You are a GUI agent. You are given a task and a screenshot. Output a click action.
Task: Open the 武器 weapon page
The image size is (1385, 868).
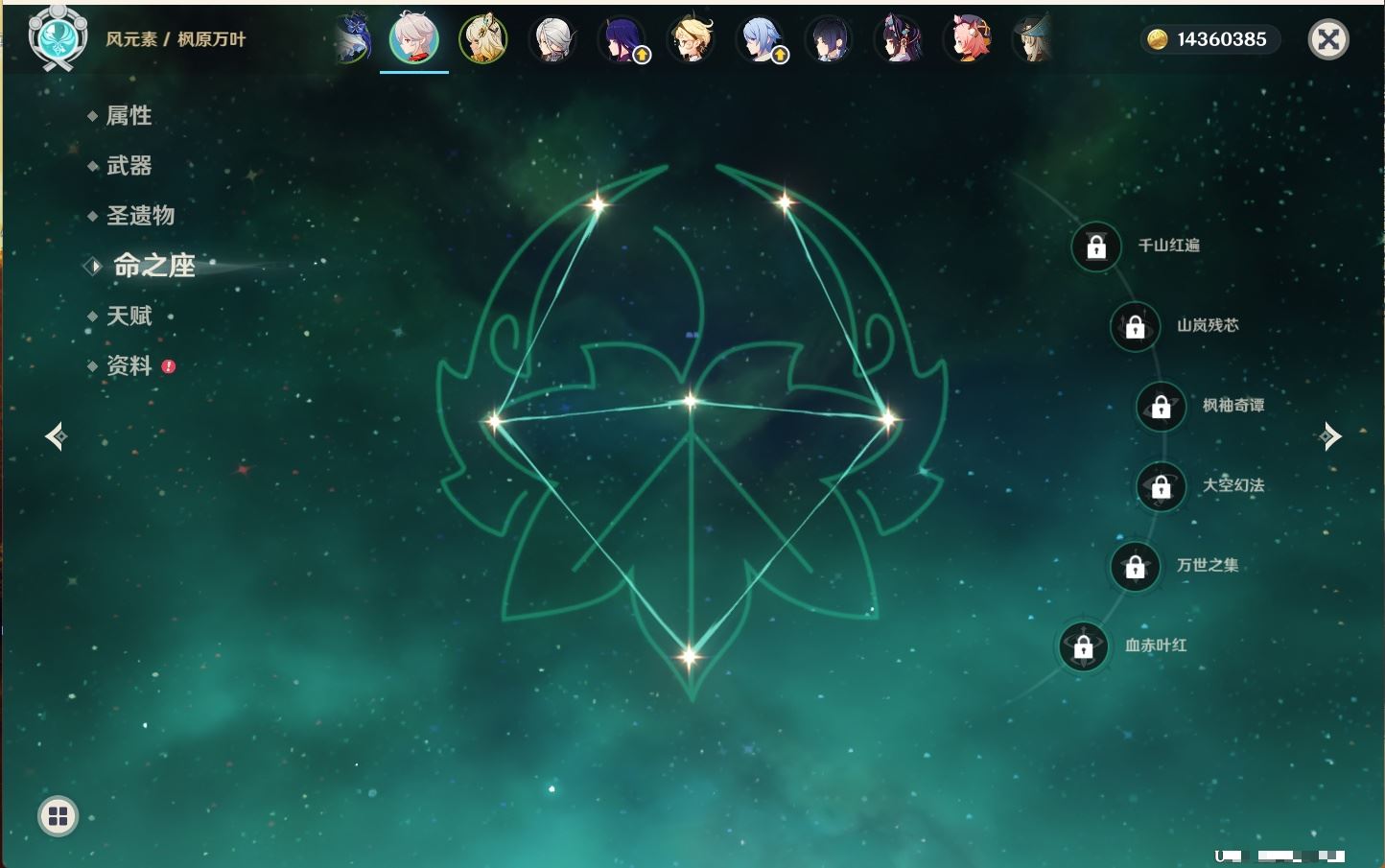point(129,166)
